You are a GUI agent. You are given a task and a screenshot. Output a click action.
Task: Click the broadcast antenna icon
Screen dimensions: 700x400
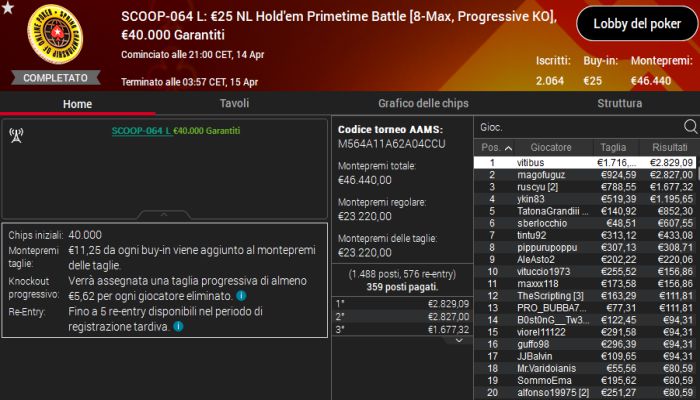click(17, 135)
